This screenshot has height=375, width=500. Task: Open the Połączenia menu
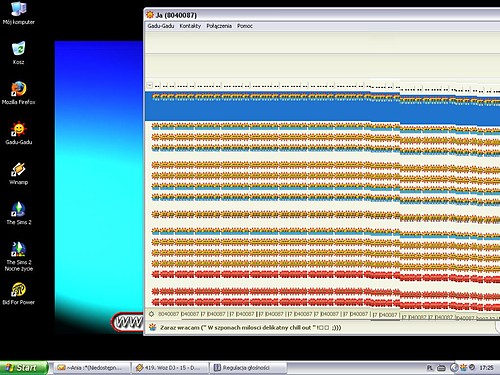coord(219,26)
